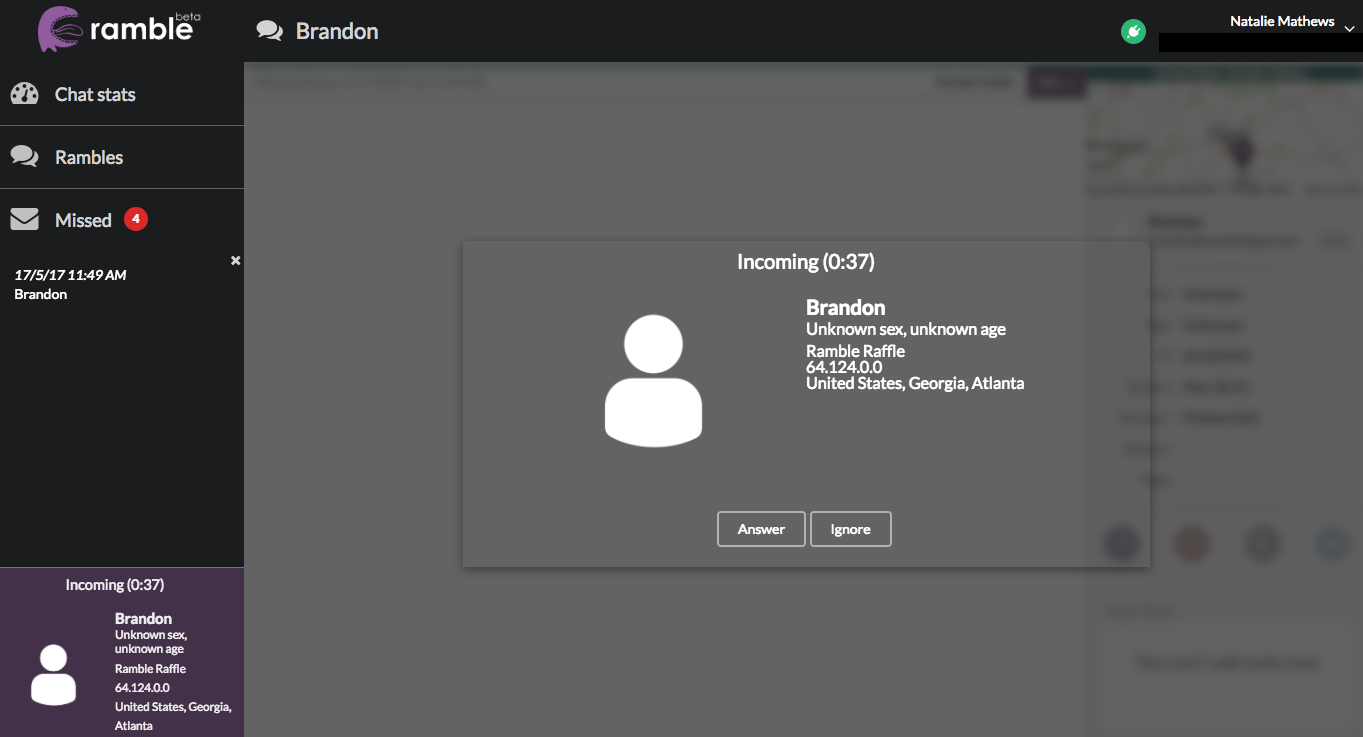Viewport: 1363px width, 737px height.
Task: Click the Missed envelope icon
Action: point(25,219)
